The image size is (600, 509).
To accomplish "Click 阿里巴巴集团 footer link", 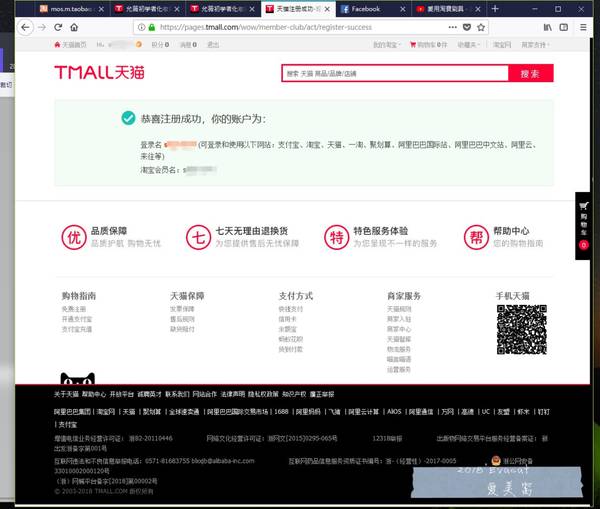I will (x=72, y=412).
